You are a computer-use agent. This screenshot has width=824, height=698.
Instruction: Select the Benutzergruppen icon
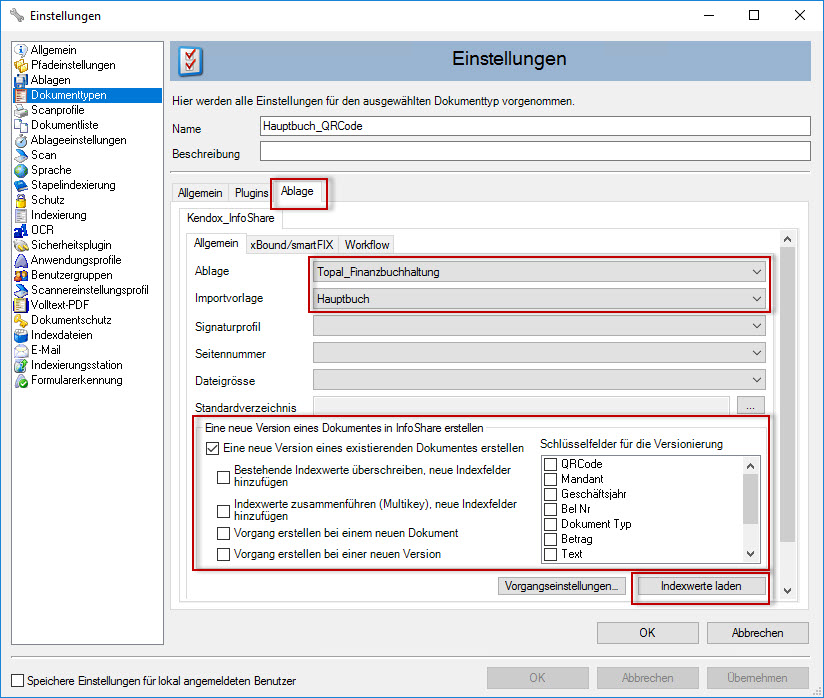pyautogui.click(x=21, y=275)
